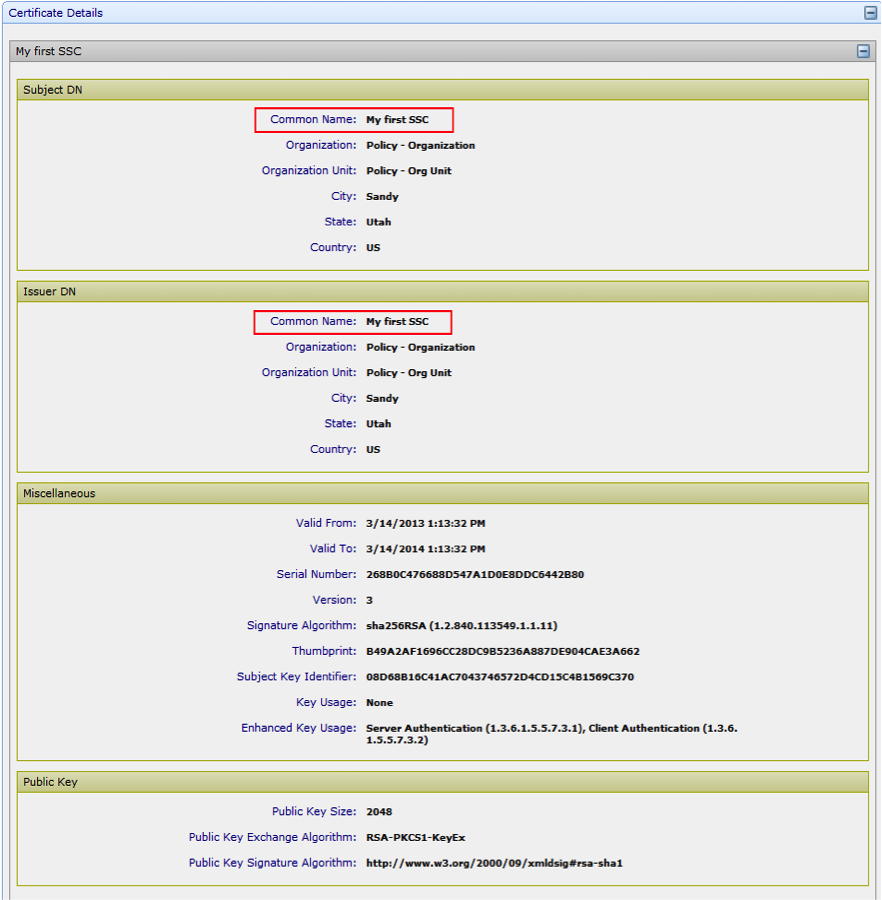The height and width of the screenshot is (900, 882).
Task: Click the Valid To date value
Action: point(425,549)
